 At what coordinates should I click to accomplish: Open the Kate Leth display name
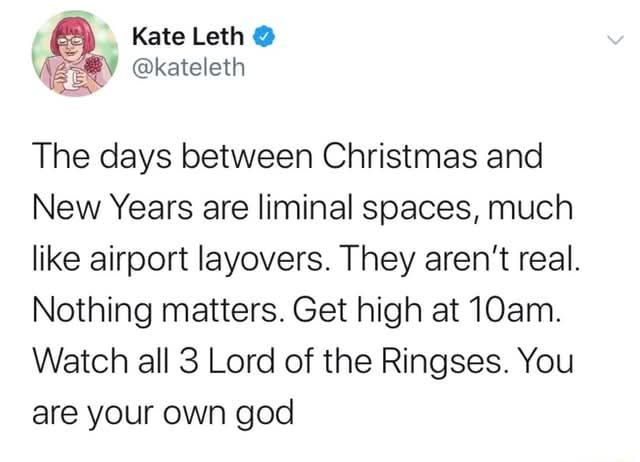point(187,38)
